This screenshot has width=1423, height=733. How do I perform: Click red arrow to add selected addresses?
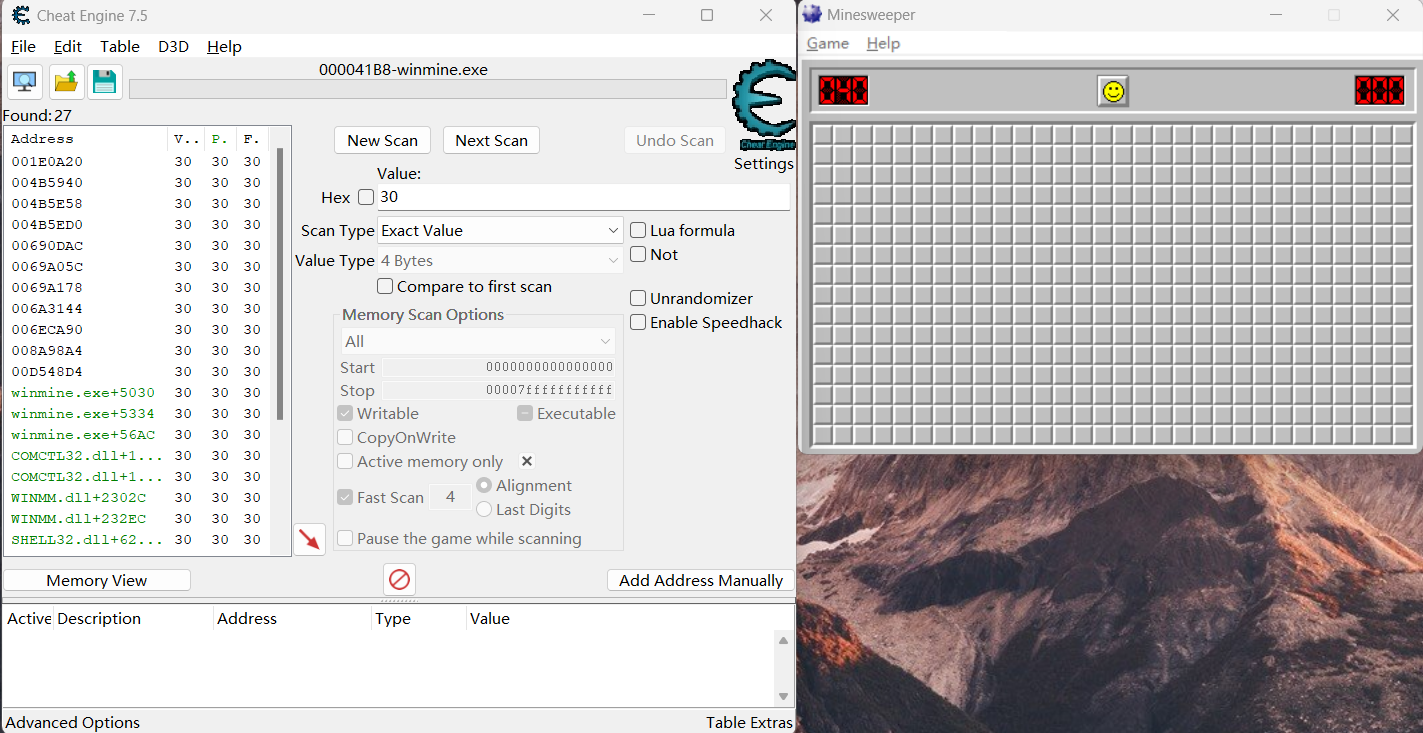310,540
